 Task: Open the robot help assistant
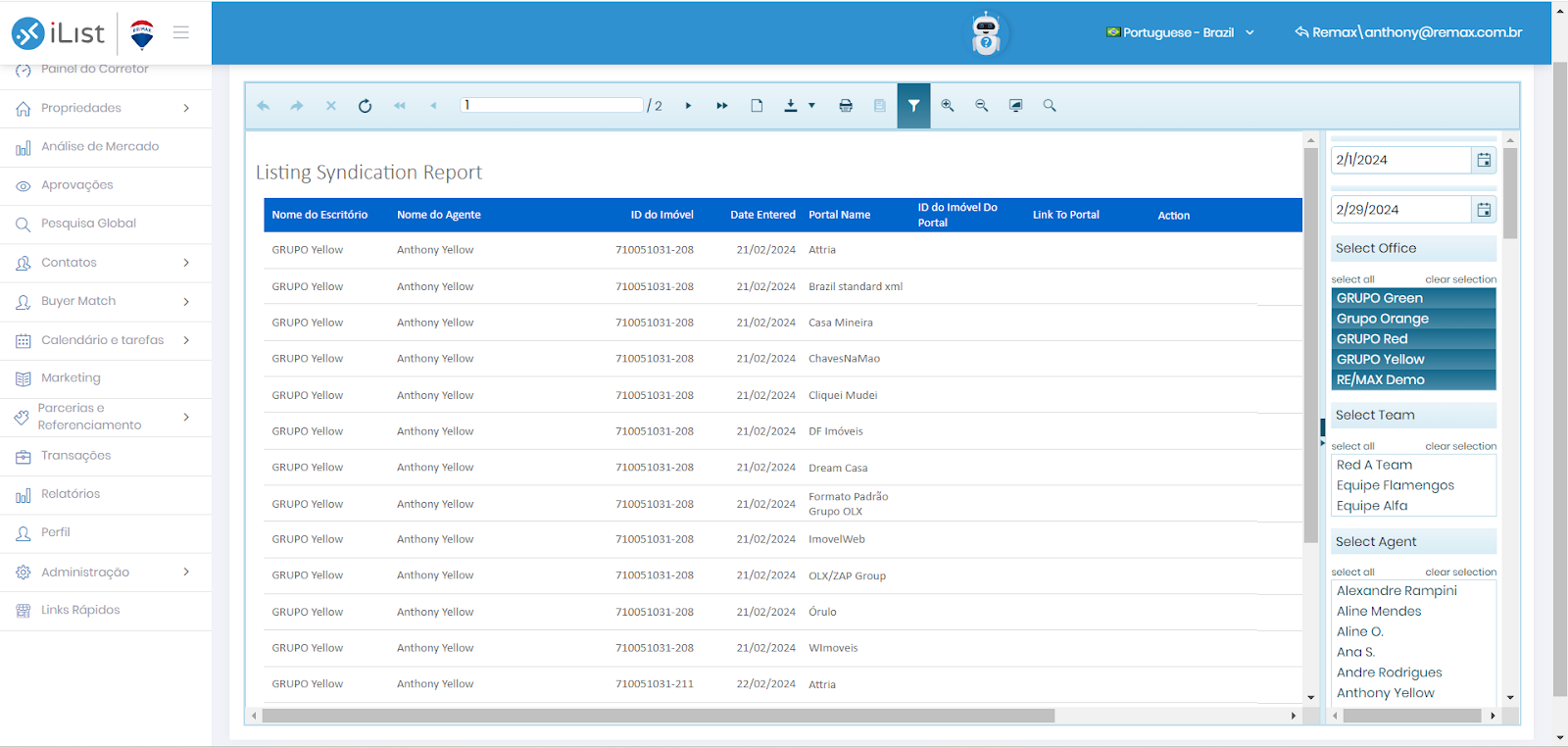986,33
